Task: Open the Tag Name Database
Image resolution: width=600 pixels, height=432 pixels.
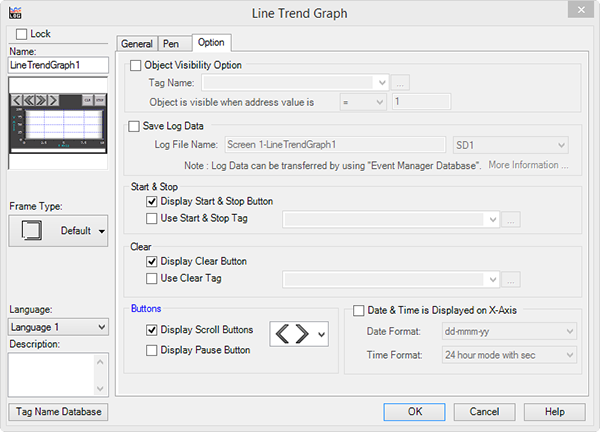Action: [x=58, y=412]
